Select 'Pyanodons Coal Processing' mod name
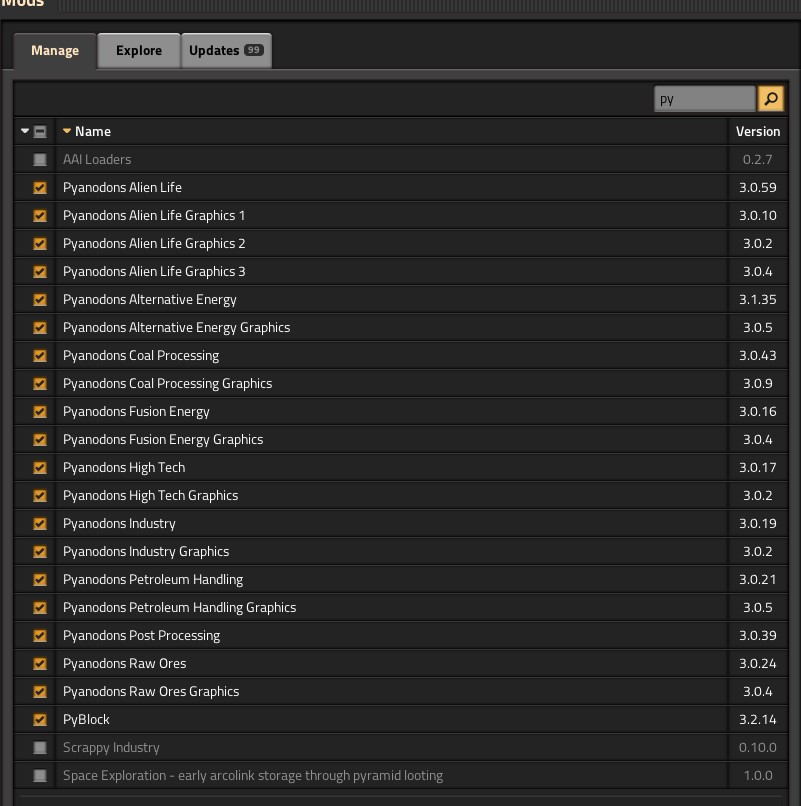Image resolution: width=801 pixels, height=806 pixels. 141,356
